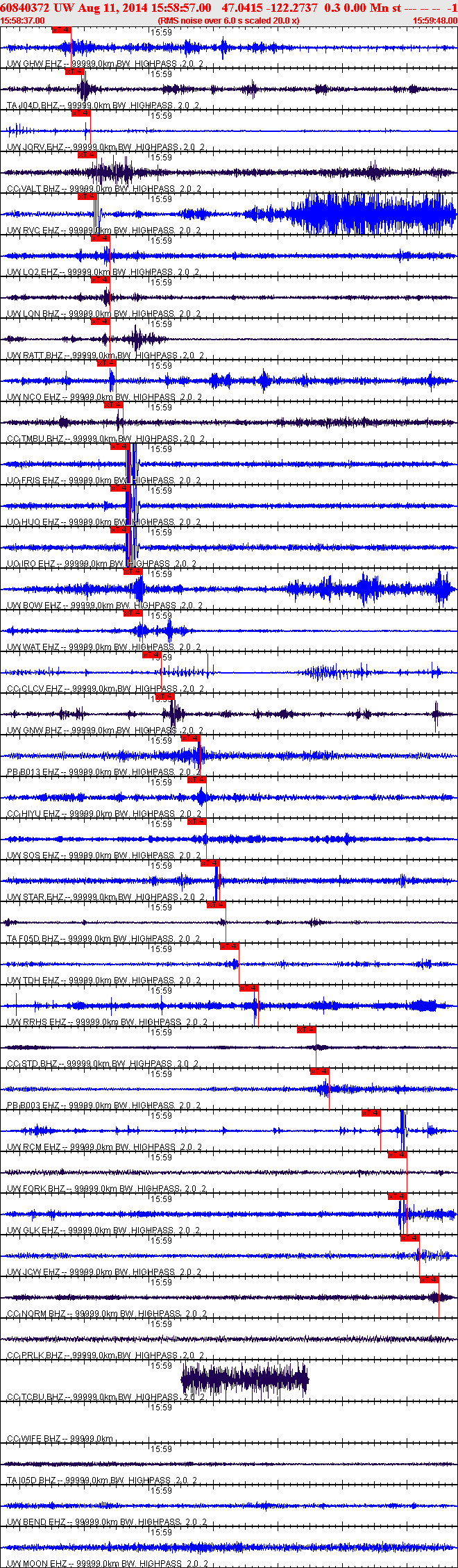458x1568 pixels.
Task: Select the red pick marker on the CC CLCV trace
Action: pyautogui.click(x=152, y=655)
